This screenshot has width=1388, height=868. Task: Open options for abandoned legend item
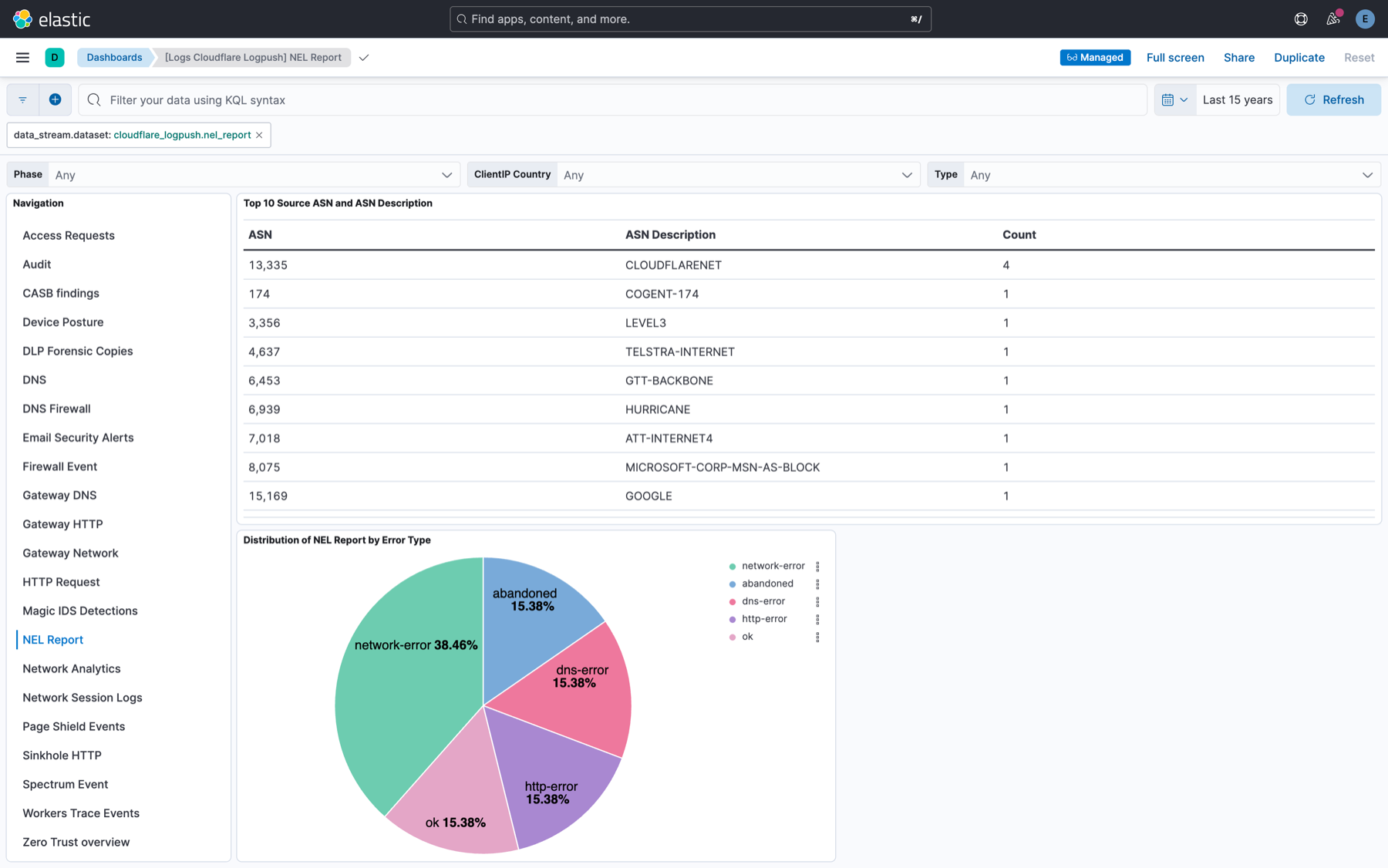pos(817,584)
